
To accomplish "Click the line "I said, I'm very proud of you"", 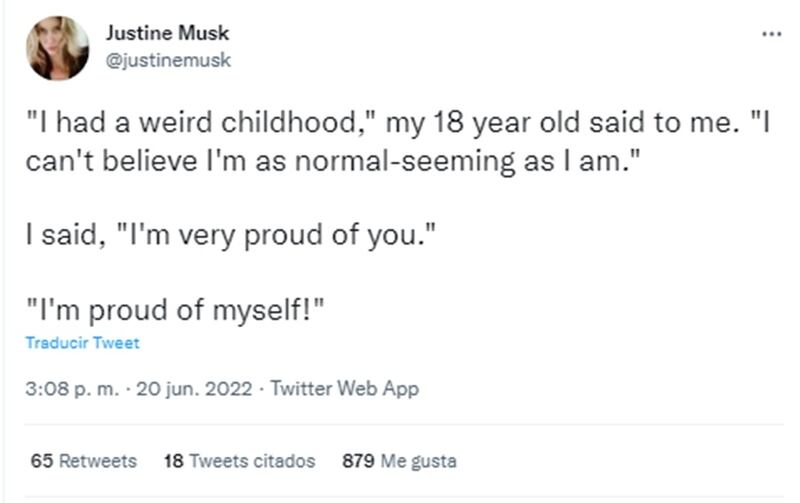I will 231,235.
